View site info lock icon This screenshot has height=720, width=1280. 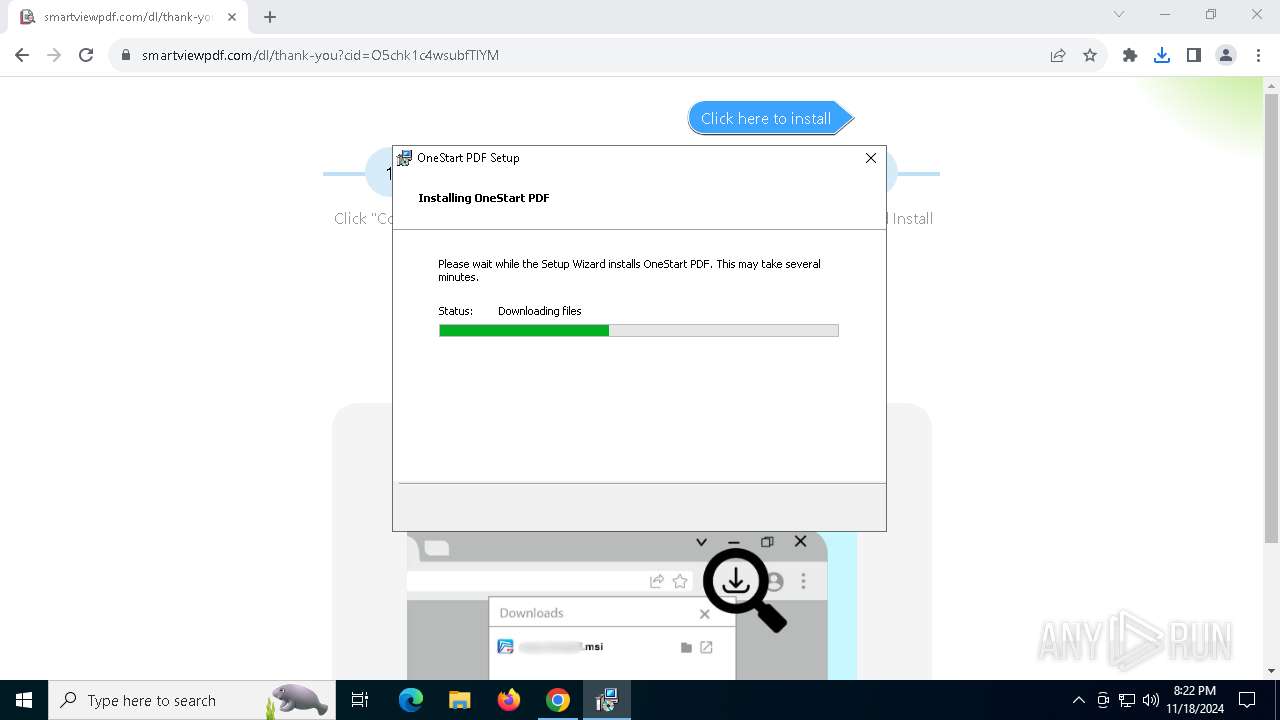pos(126,55)
